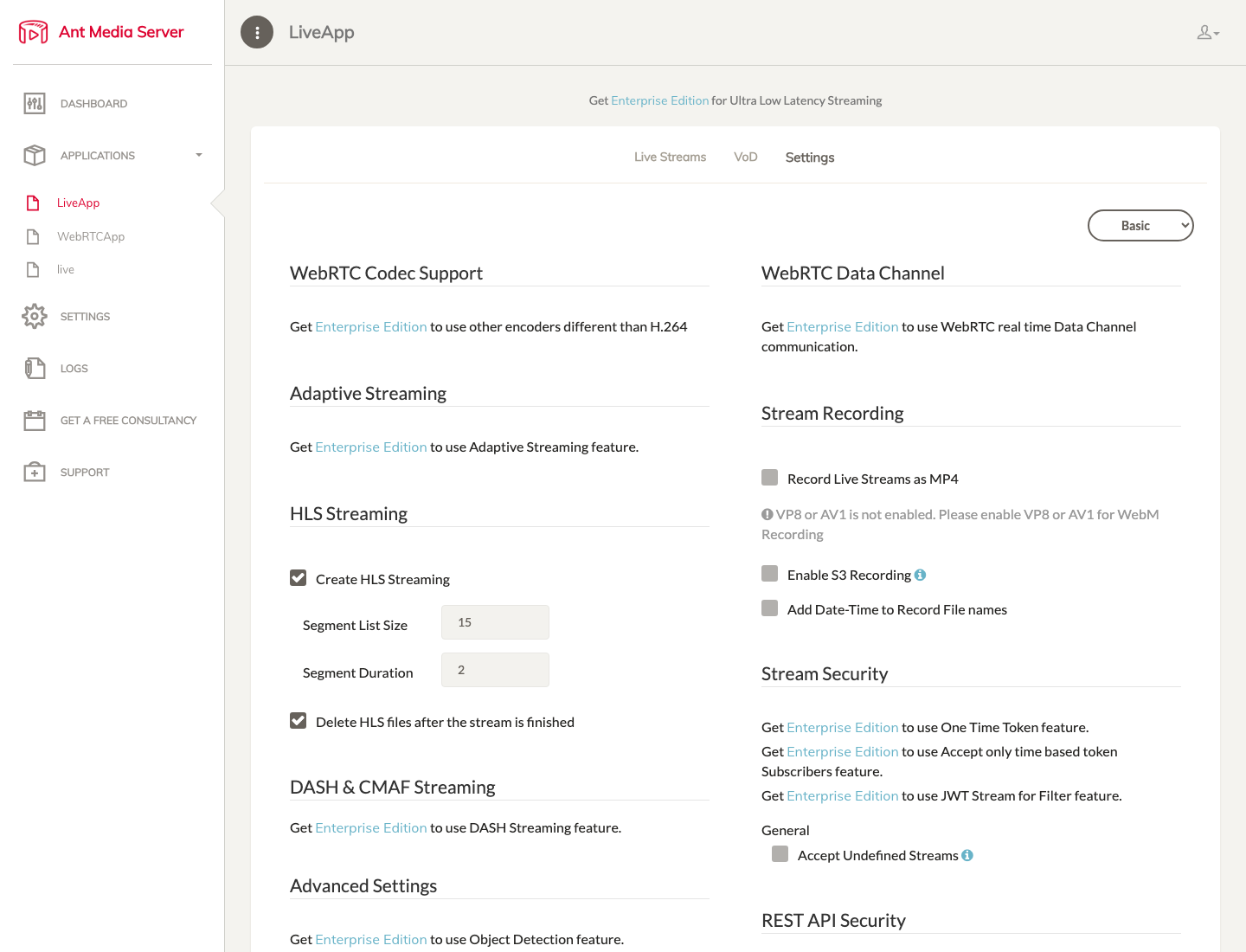Click Enterprise Edition link for DASH Streaming
Screen dimensions: 1246x952
pyautogui.click(x=371, y=827)
